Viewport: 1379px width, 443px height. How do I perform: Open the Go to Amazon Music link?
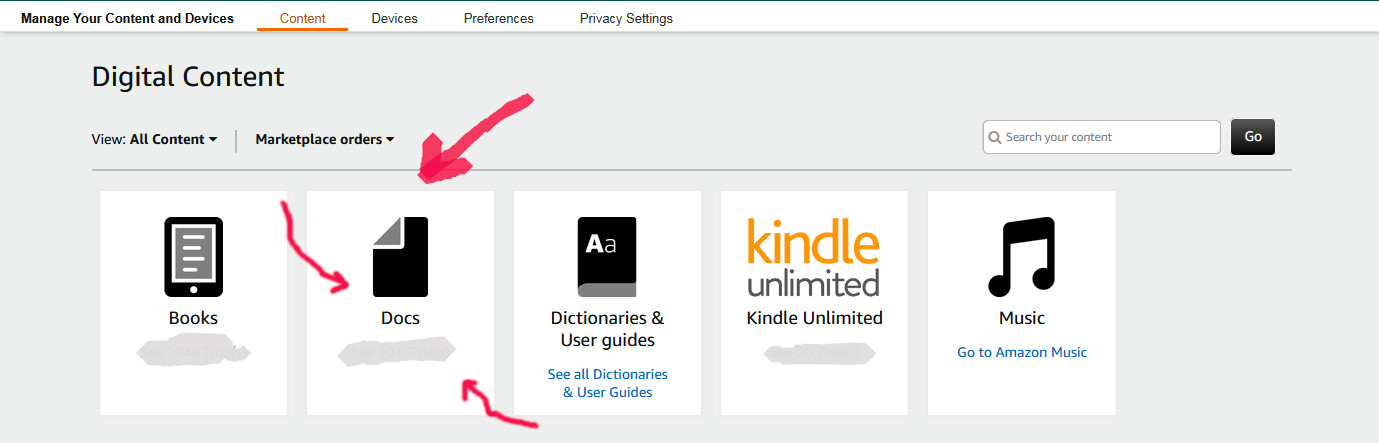[x=1021, y=352]
